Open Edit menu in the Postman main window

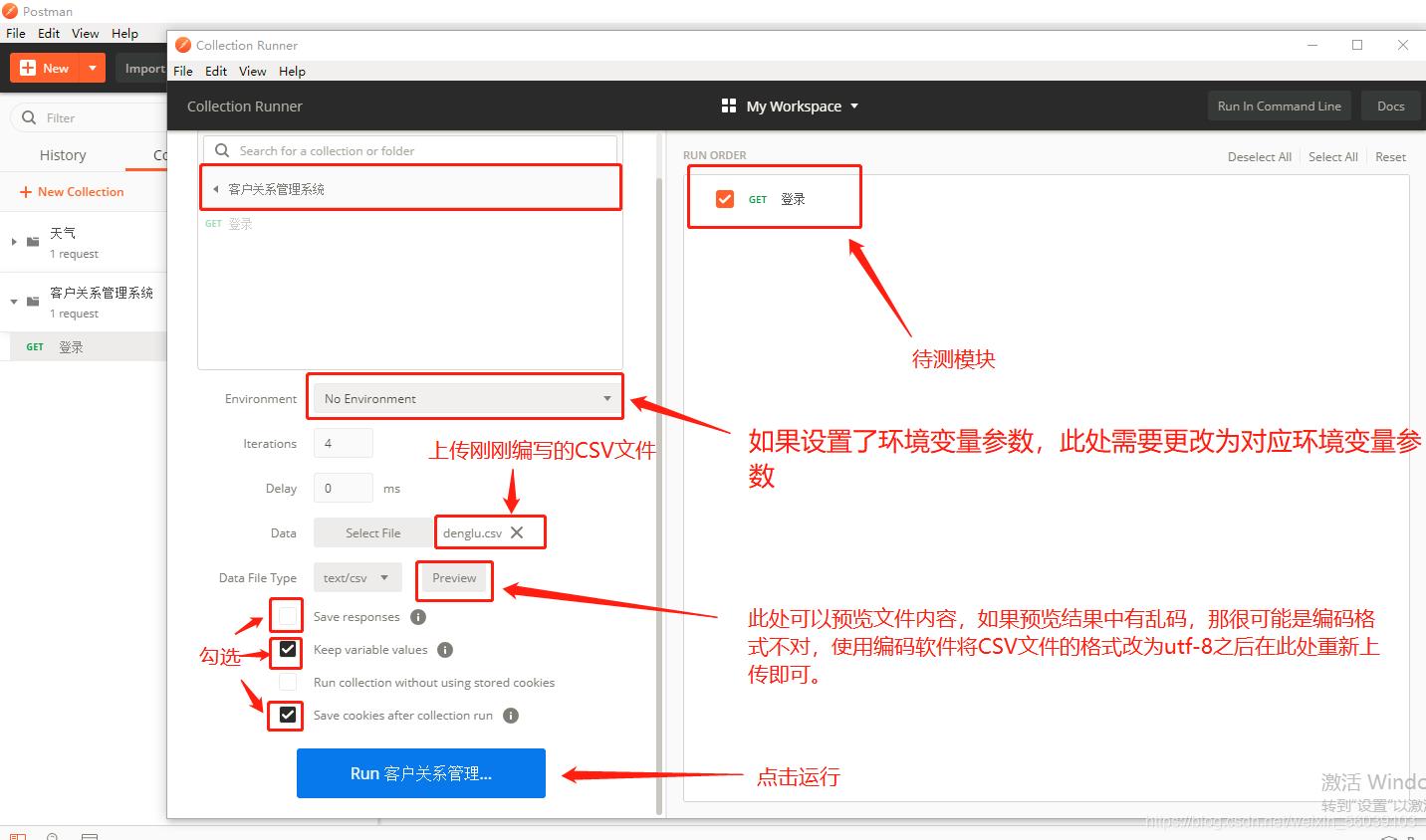(49, 33)
